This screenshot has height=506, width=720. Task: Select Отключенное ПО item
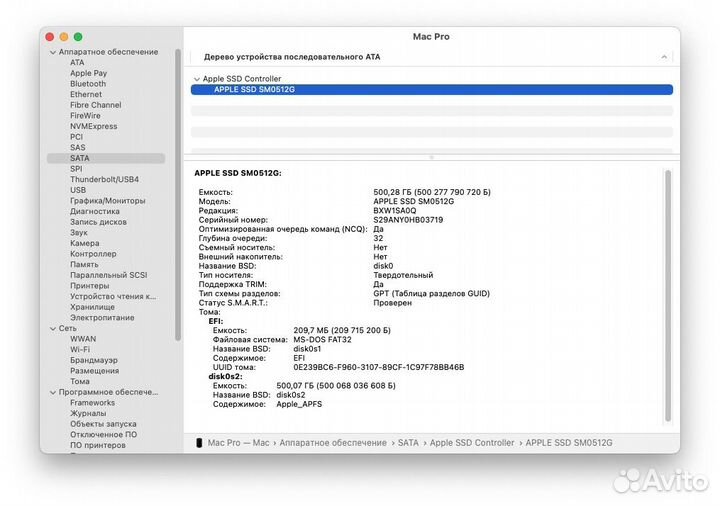point(103,434)
